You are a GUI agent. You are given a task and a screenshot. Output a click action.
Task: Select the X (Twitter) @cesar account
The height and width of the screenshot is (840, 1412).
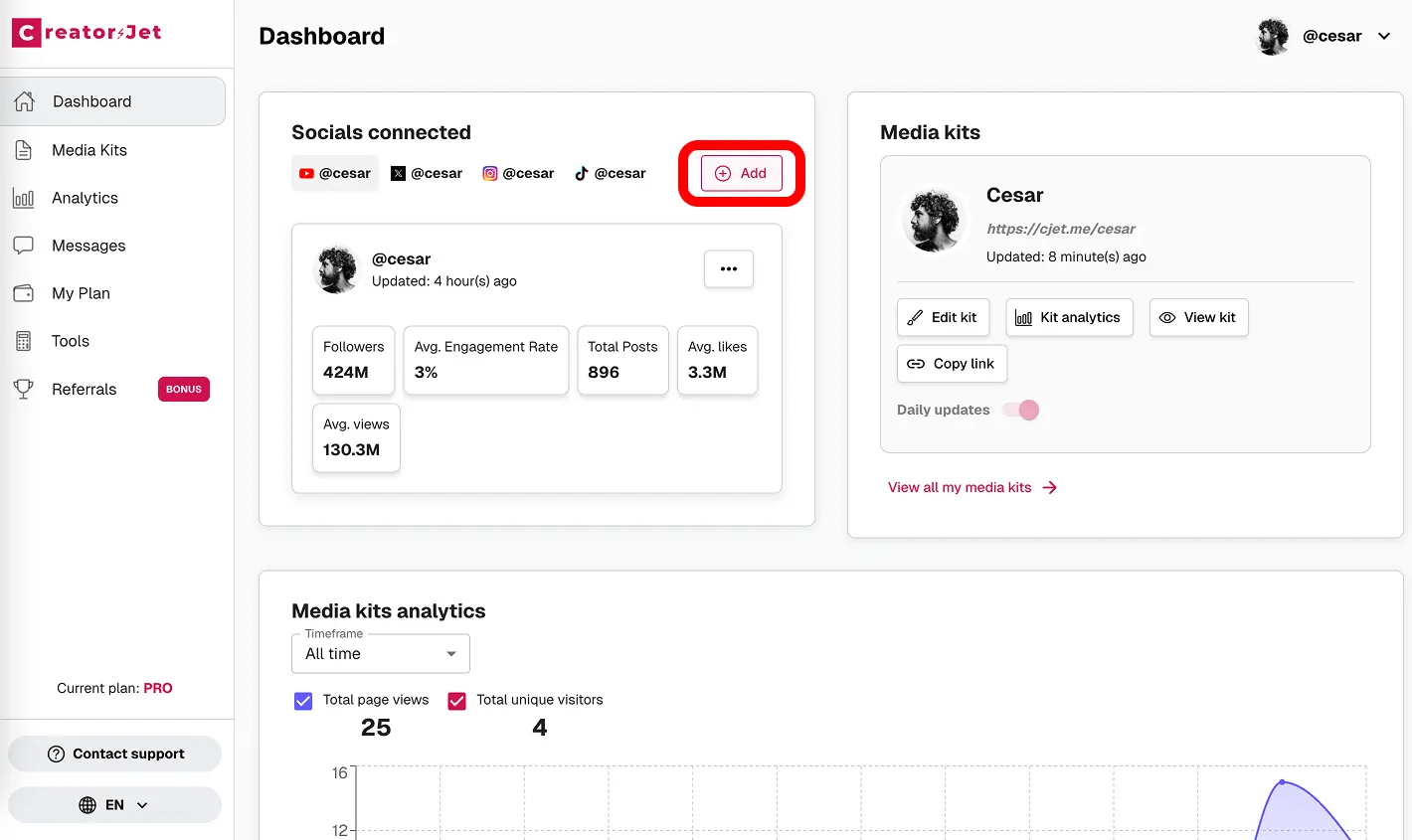[426, 172]
